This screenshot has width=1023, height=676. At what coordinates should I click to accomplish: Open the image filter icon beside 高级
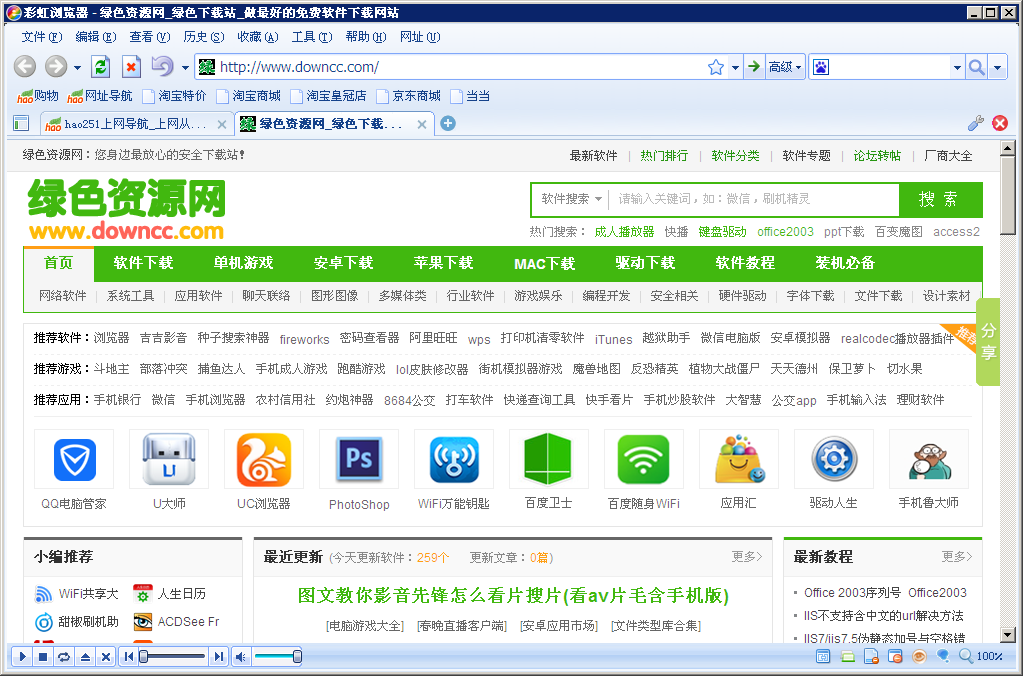821,66
